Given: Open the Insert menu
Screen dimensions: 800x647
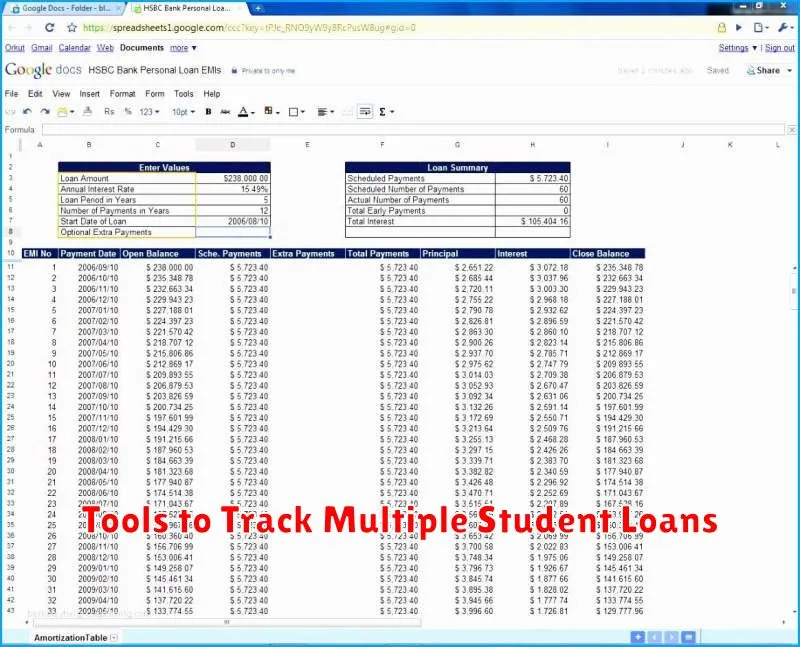Looking at the screenshot, I should 89,94.
